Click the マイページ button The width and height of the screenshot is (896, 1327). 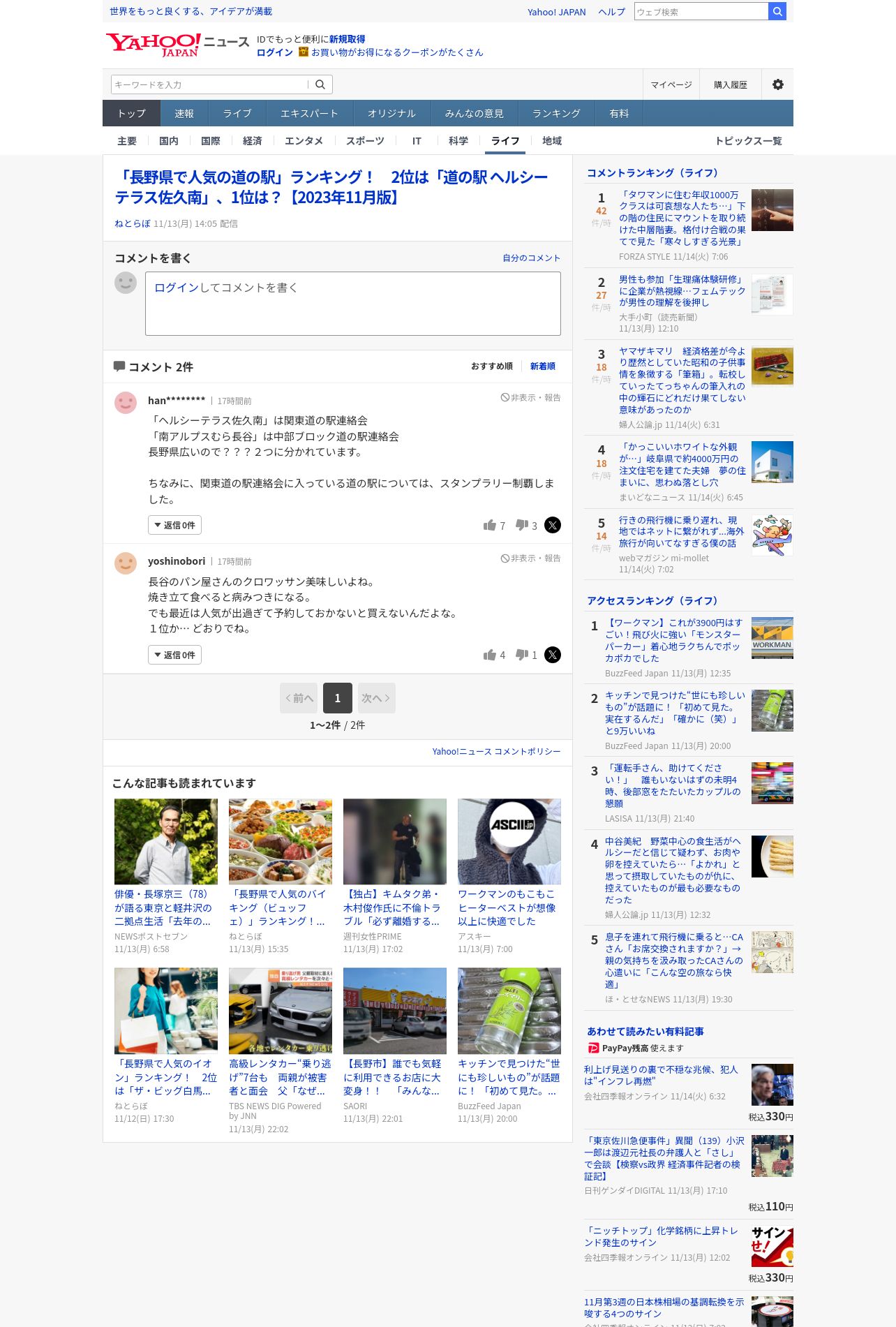coord(671,84)
